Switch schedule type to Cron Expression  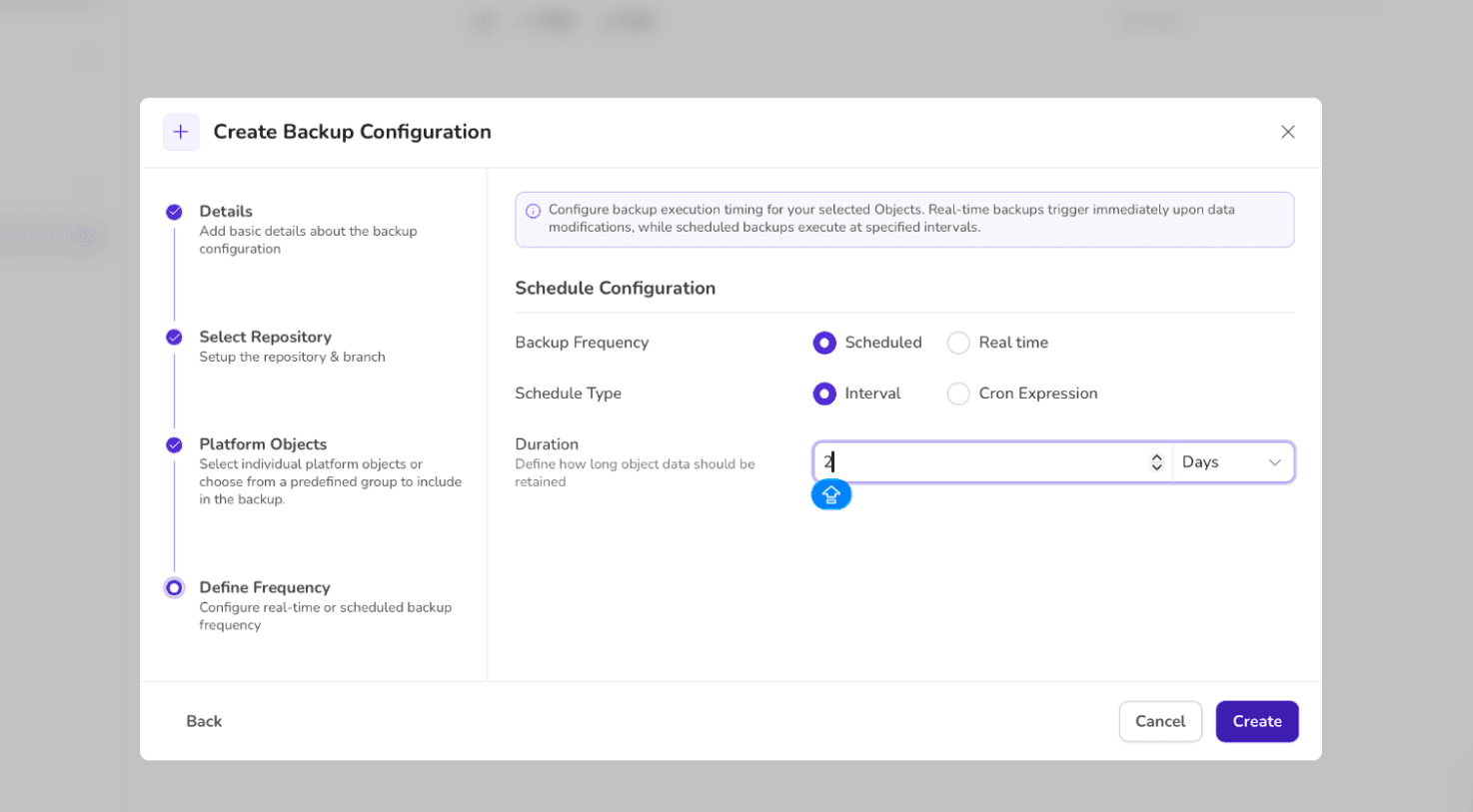[958, 394]
